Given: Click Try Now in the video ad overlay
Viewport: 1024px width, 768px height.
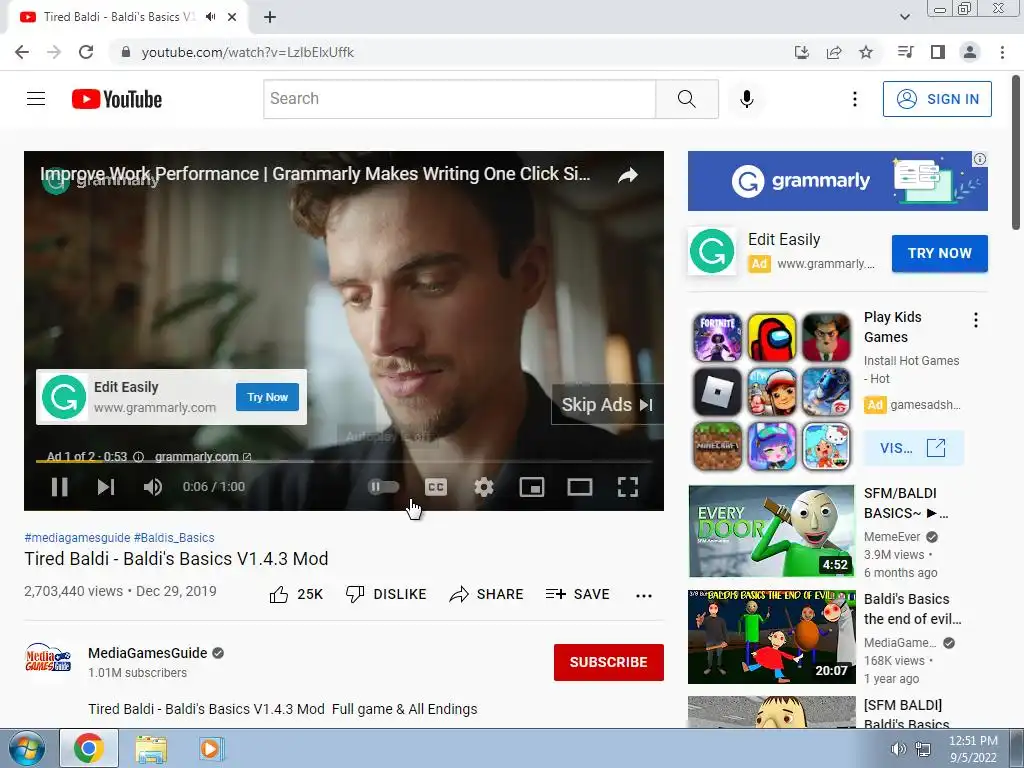Looking at the screenshot, I should pos(267,397).
